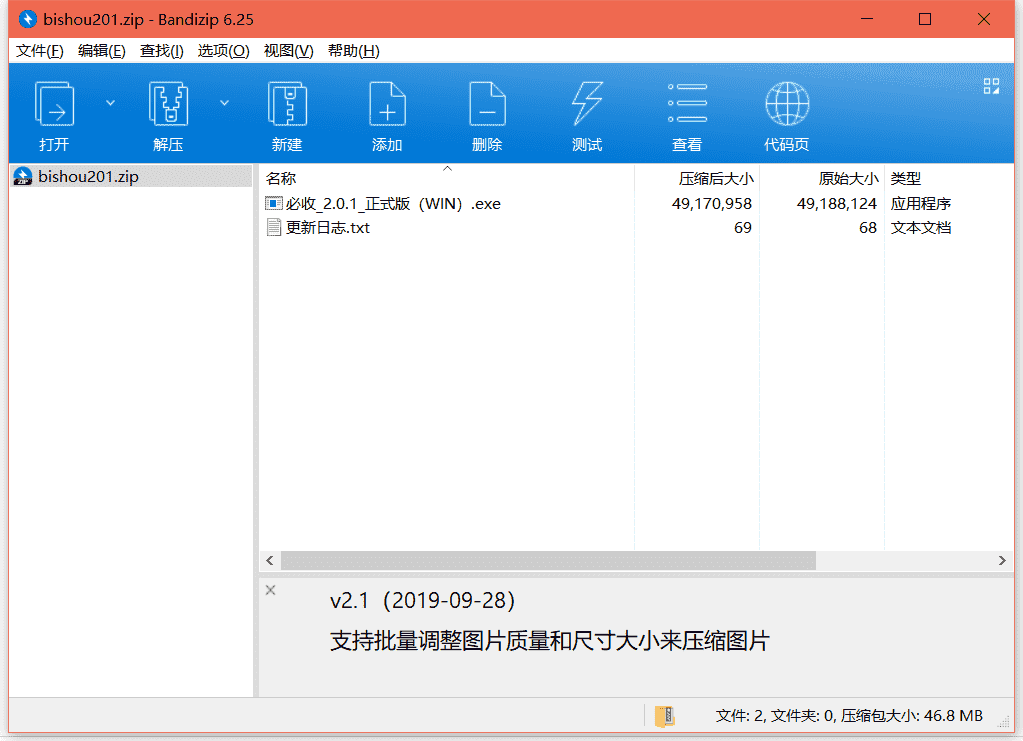Select the 更新日志.txt file
Viewport: 1023px width, 741px height.
coord(328,228)
